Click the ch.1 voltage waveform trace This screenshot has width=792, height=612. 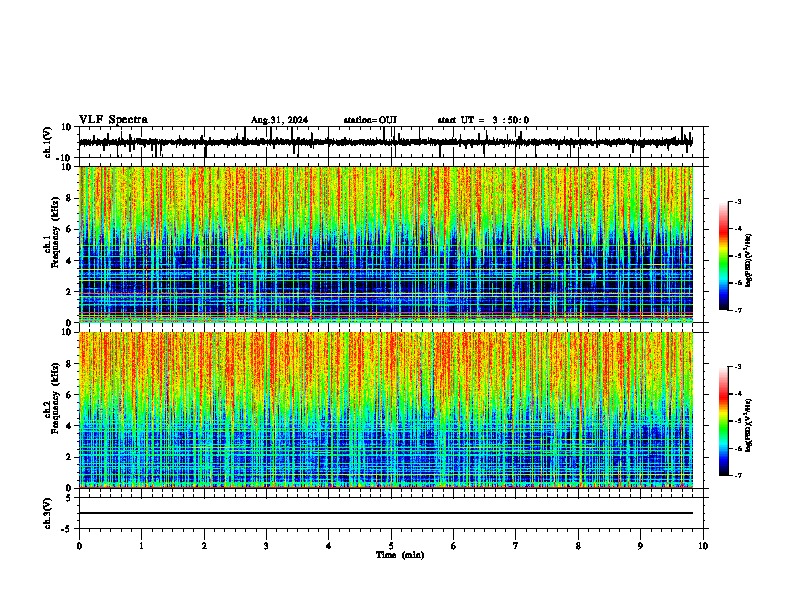pos(385,142)
